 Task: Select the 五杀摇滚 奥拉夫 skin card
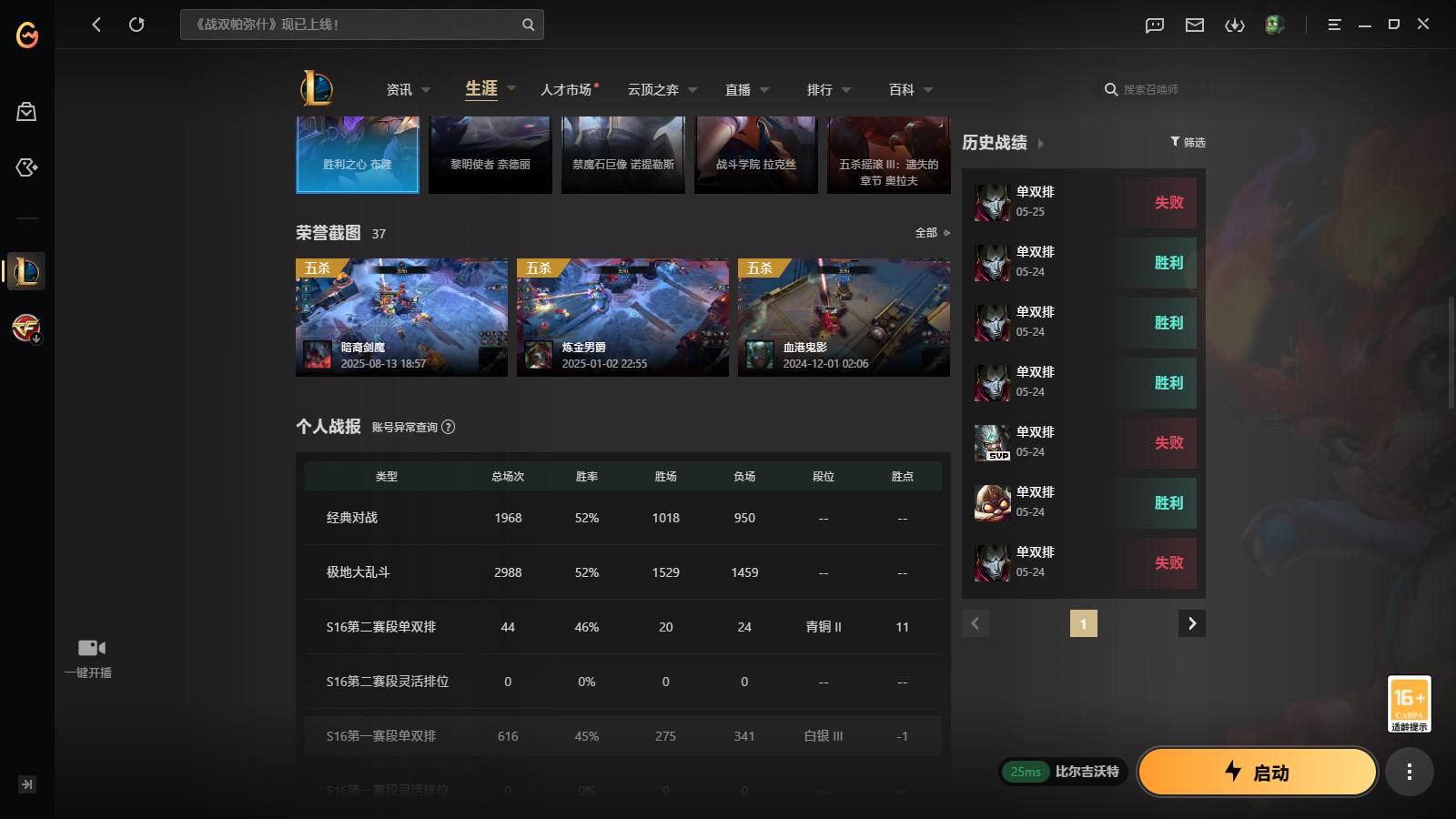[x=889, y=155]
